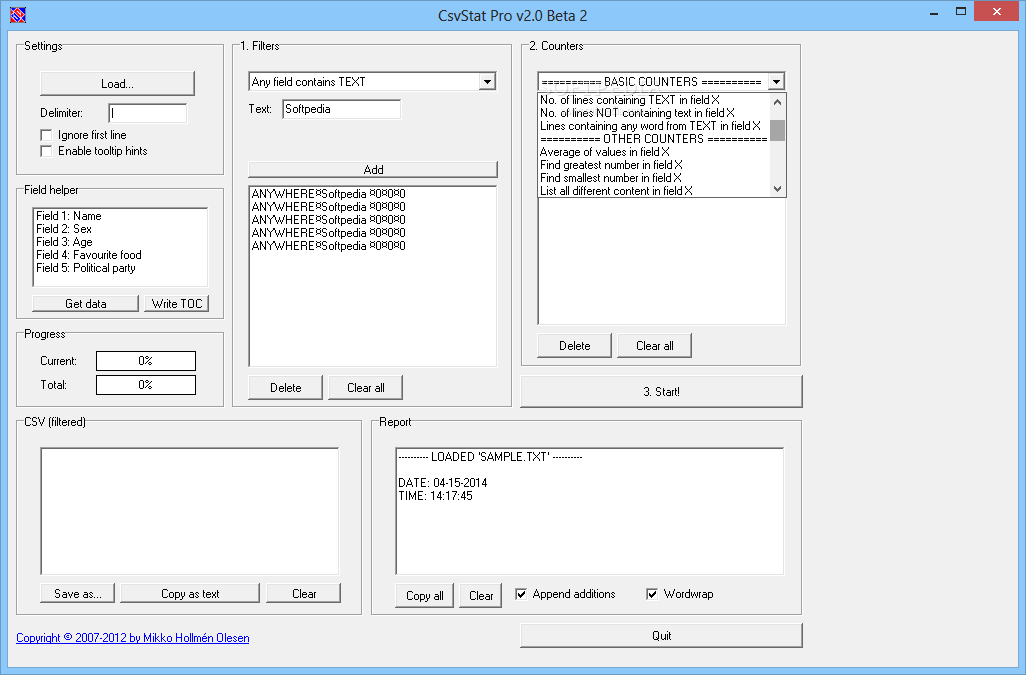Click the Quit button

click(661, 636)
